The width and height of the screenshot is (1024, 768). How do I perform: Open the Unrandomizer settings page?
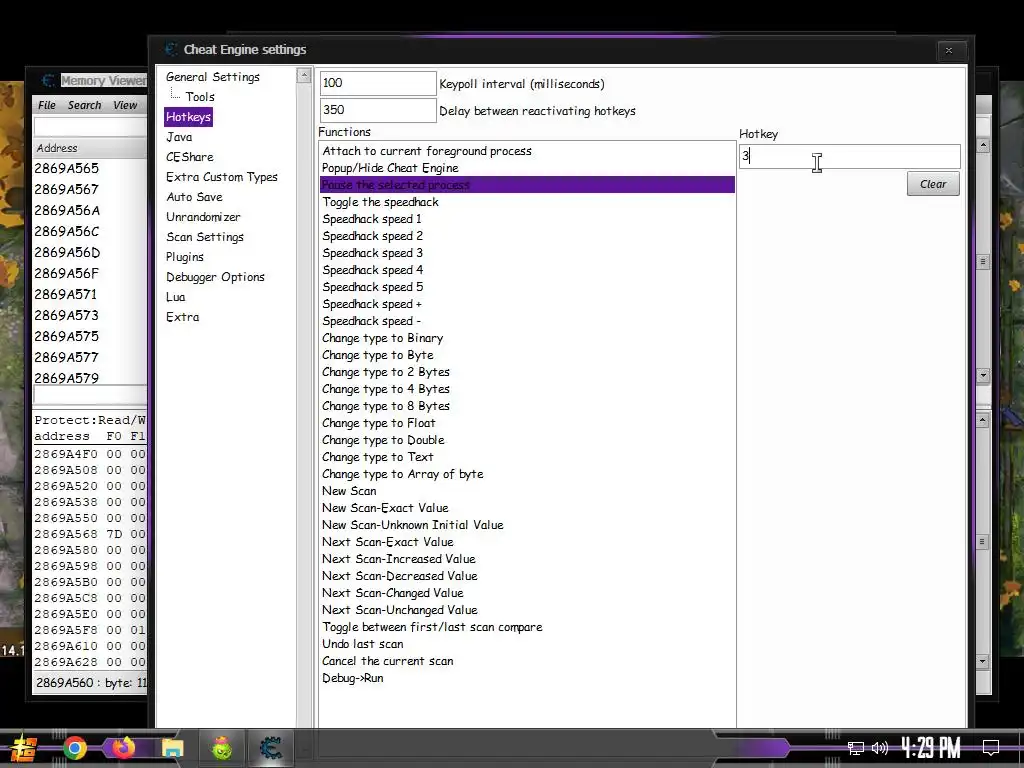pyautogui.click(x=203, y=217)
